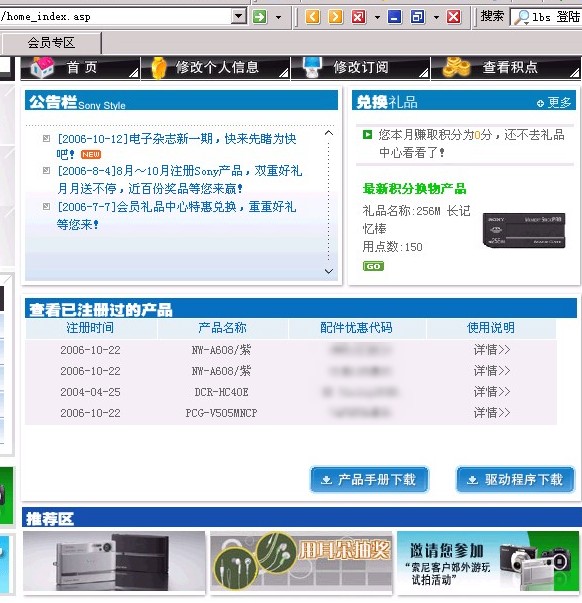Click the blue minimize-tab toolbar icon
This screenshot has height=603, width=582.
(x=395, y=17)
